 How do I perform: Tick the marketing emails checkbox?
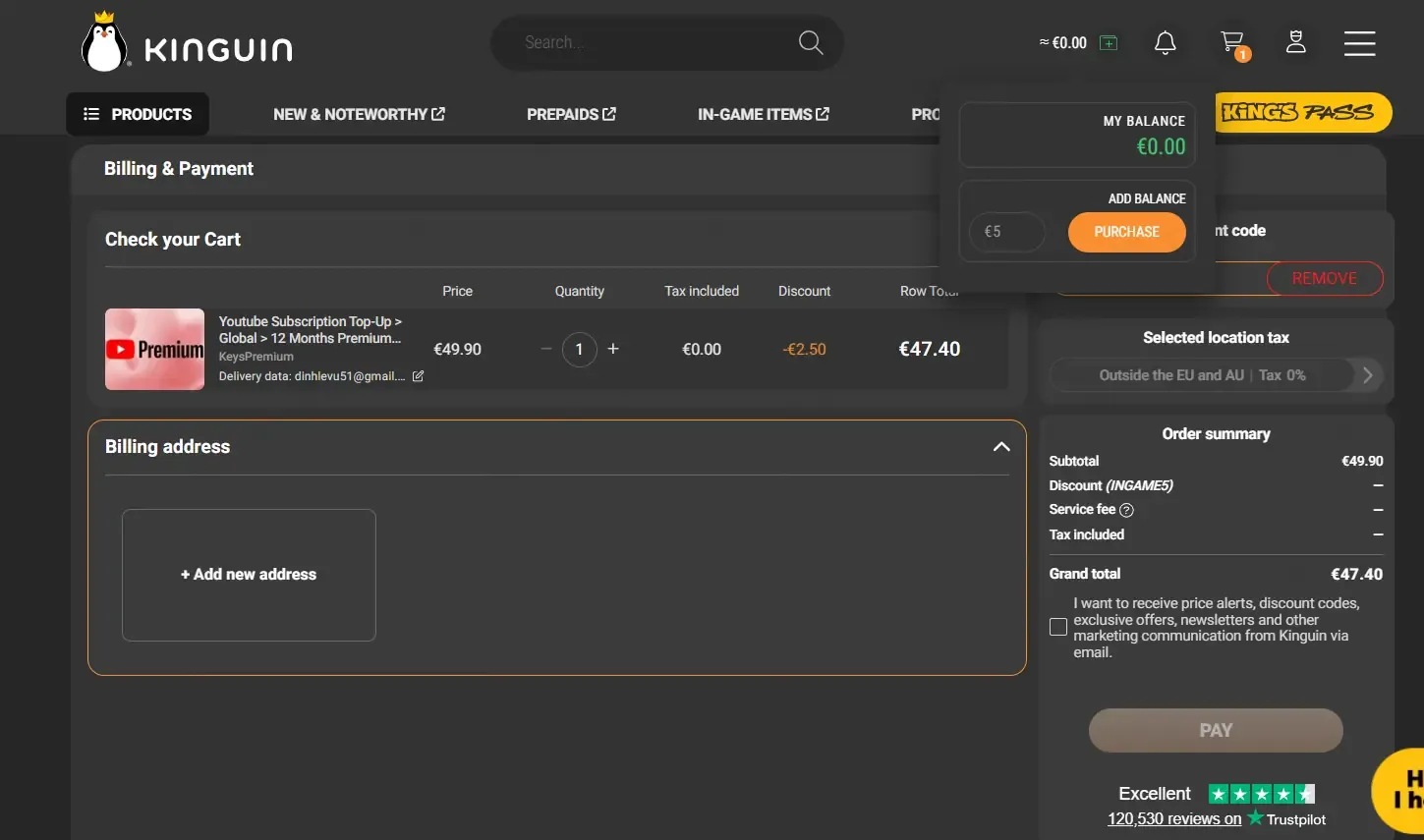click(x=1058, y=627)
